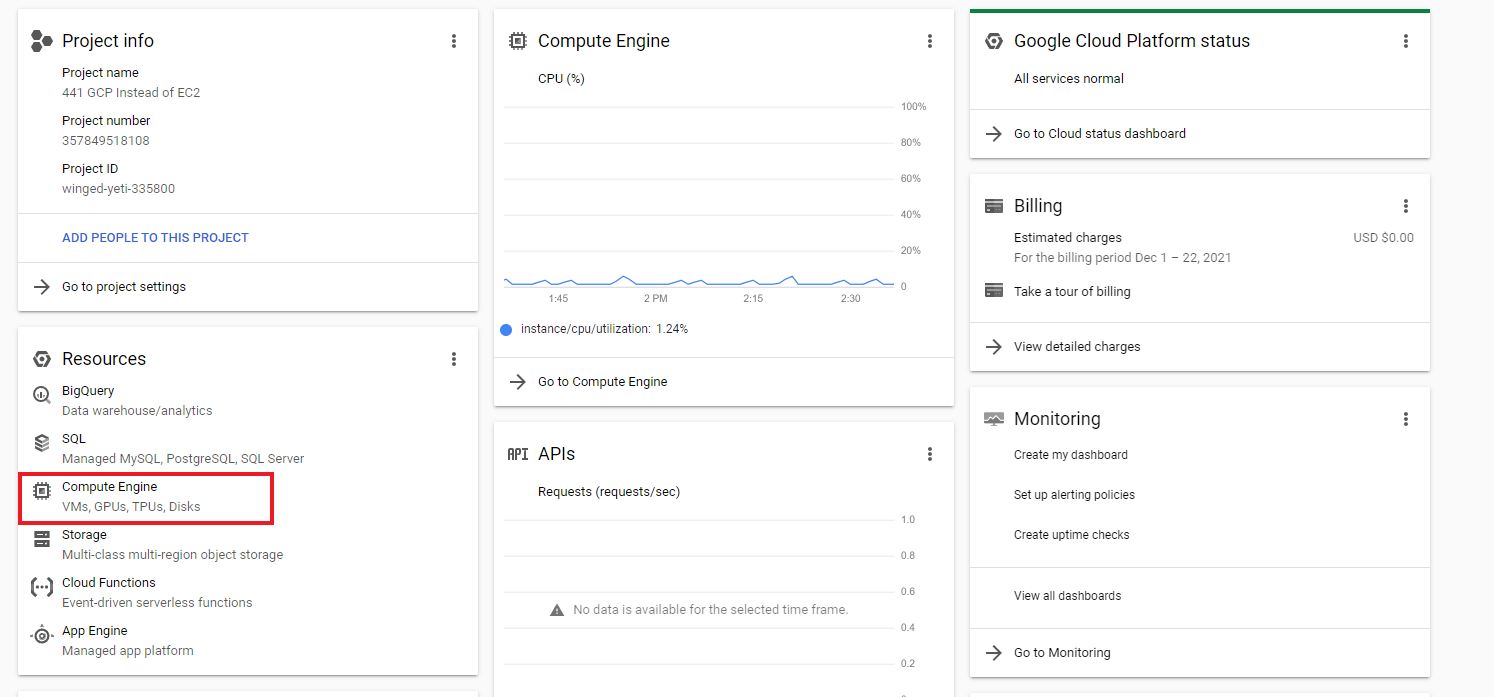Select Create uptime checks

[x=1071, y=535]
